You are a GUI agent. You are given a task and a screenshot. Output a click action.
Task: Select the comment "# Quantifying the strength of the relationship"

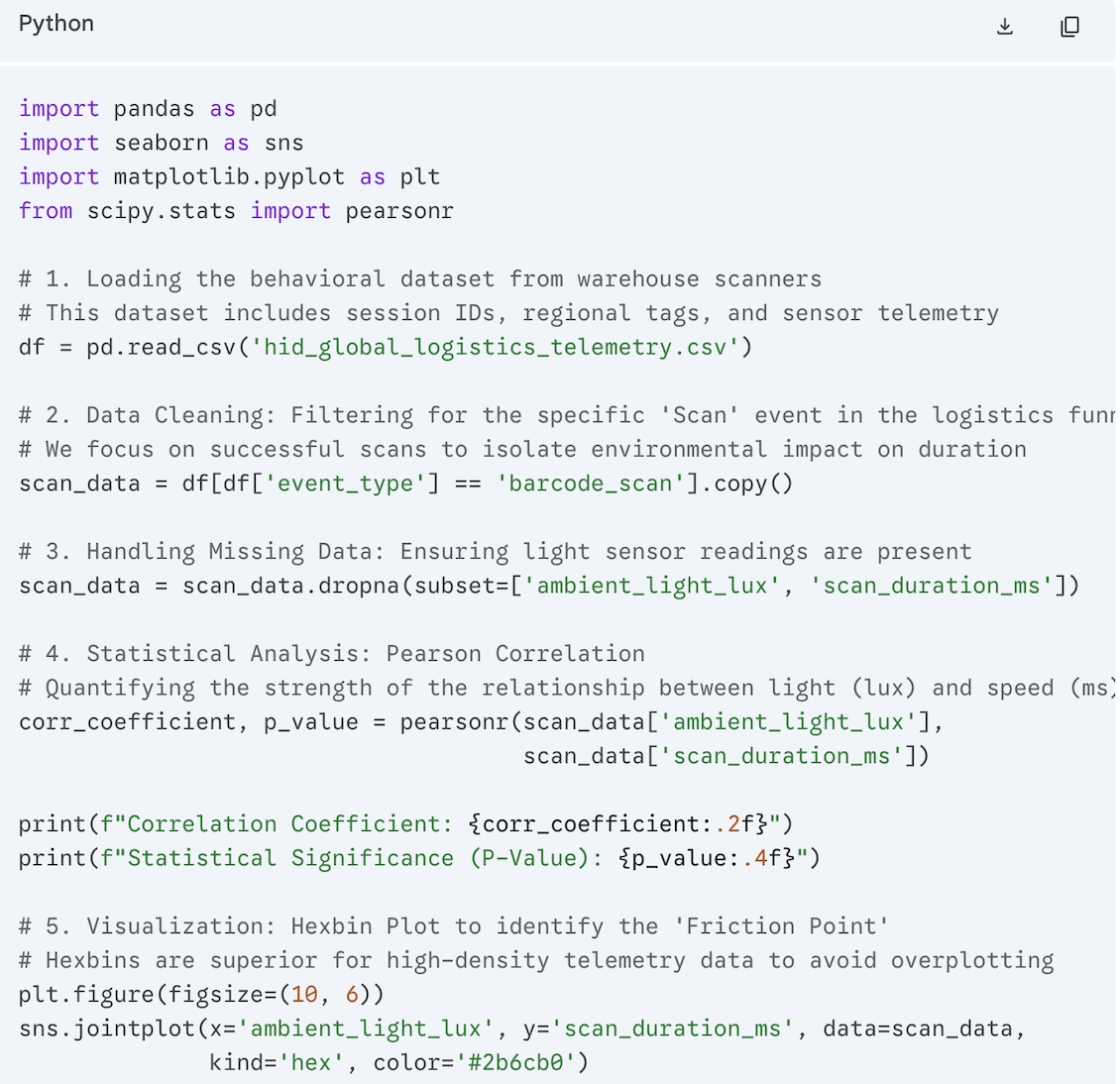coord(567,689)
